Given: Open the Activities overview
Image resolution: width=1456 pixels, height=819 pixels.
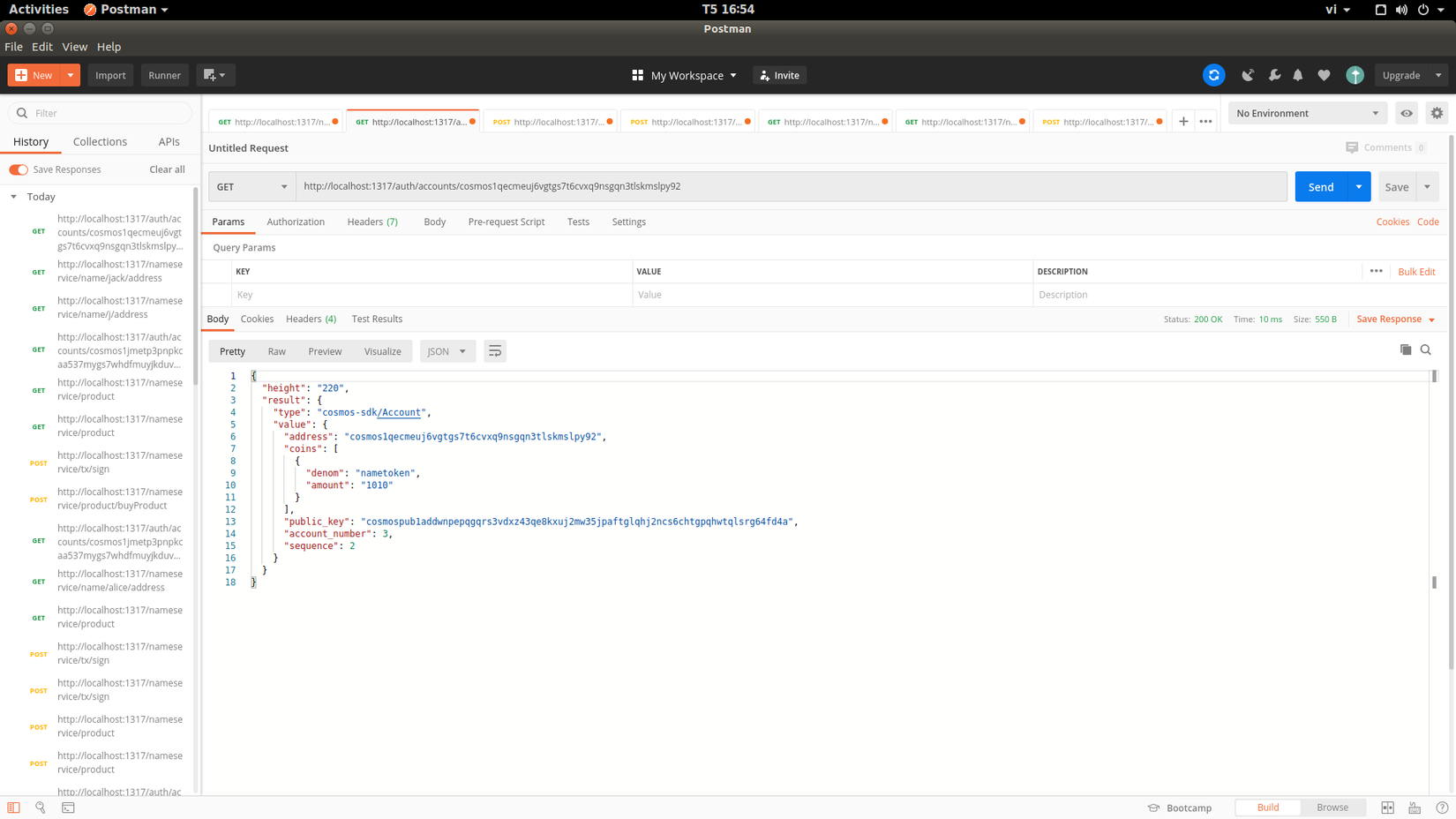Looking at the screenshot, I should (38, 10).
